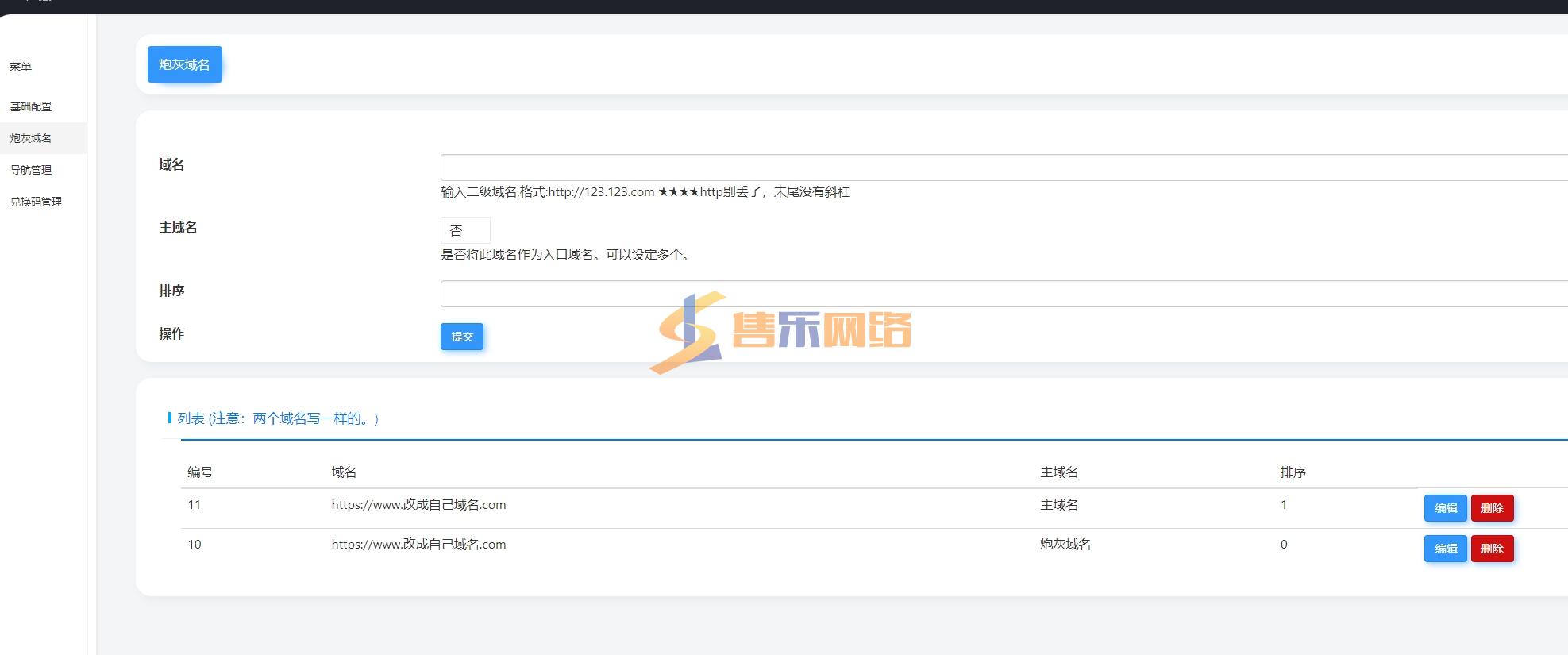
Task: Focus the 域名 input field
Action: click(1004, 168)
